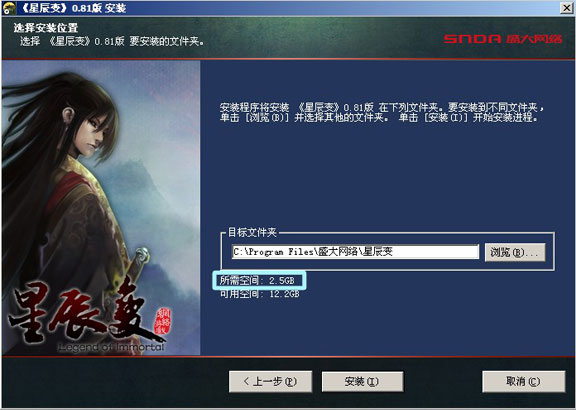
Task: Click the SNDA 盛大网络 logo
Action: tap(502, 39)
